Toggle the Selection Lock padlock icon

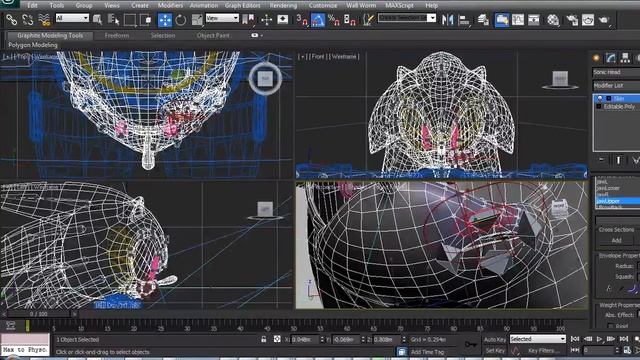click(x=264, y=339)
